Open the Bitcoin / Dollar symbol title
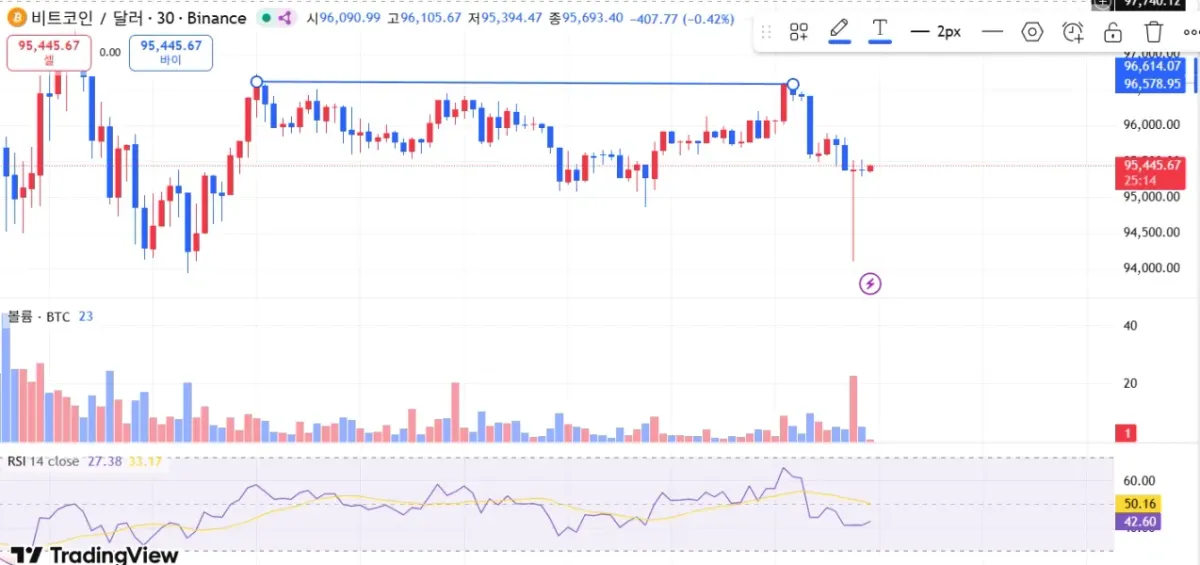 pyautogui.click(x=138, y=18)
